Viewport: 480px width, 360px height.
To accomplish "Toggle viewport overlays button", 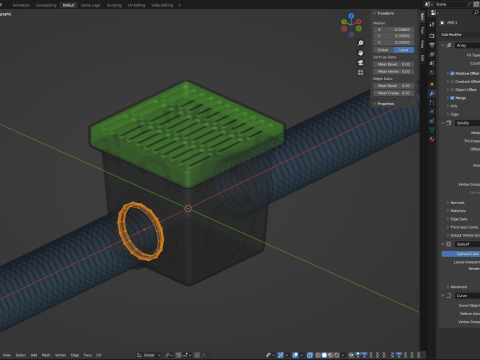I will (295, 355).
